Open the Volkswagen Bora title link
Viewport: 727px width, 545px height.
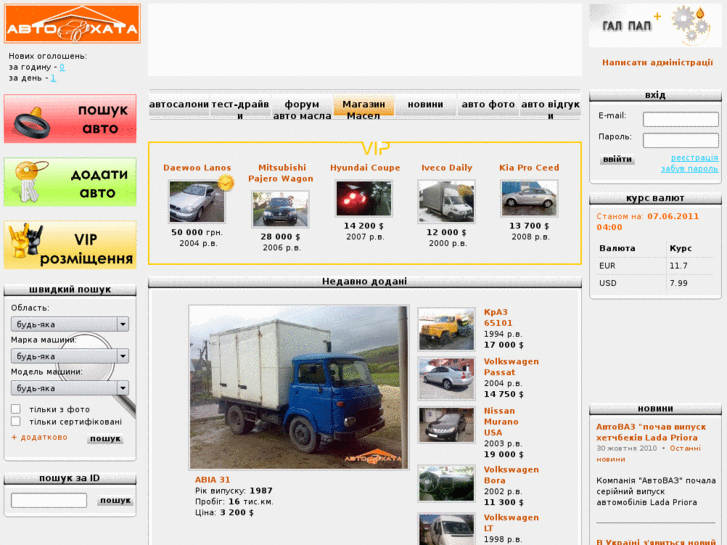[511, 475]
